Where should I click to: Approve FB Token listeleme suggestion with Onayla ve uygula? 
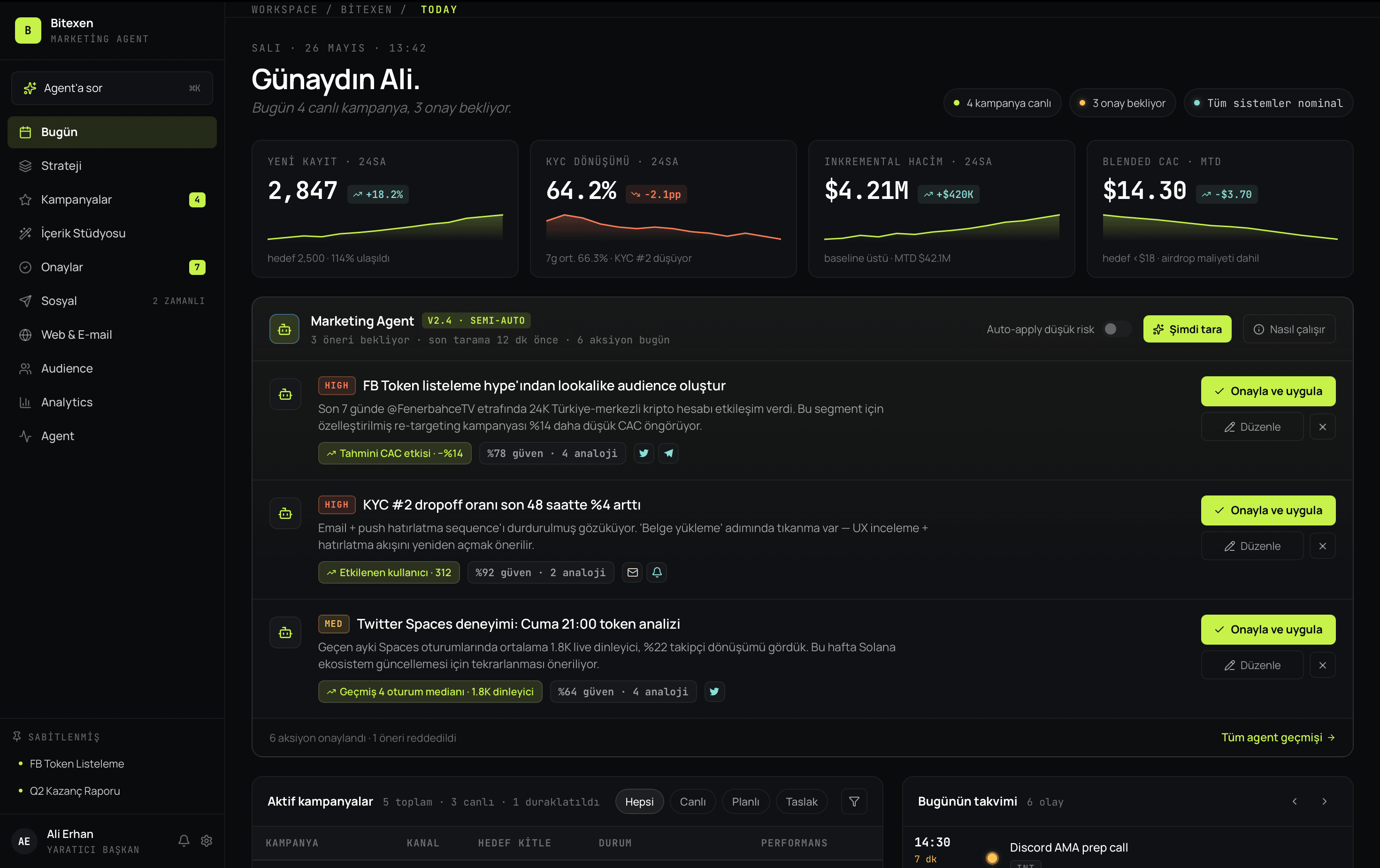[x=1268, y=391]
